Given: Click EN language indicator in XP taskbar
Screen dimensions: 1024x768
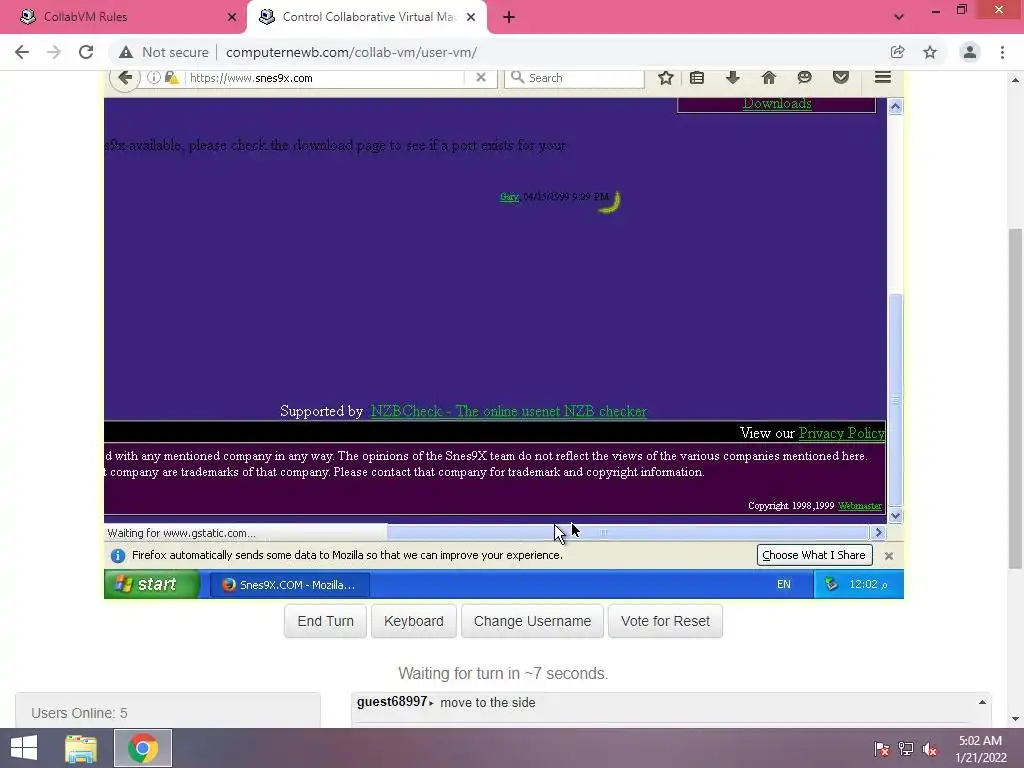Looking at the screenshot, I should (x=784, y=584).
